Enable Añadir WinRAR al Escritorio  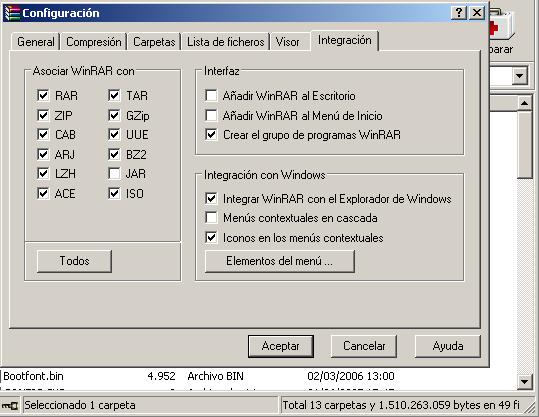click(211, 95)
